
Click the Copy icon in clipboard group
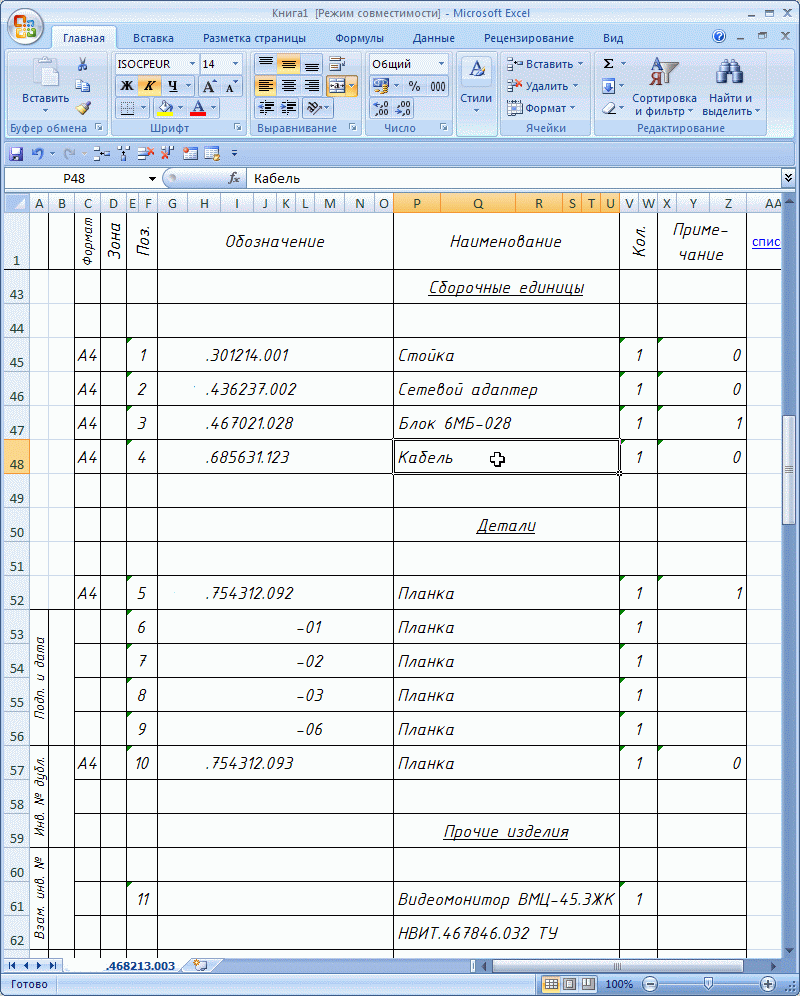[x=83, y=86]
